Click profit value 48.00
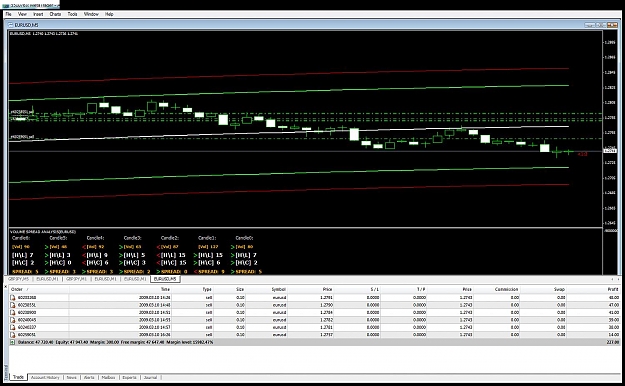Screen dimensions: 625x386 [614, 297]
